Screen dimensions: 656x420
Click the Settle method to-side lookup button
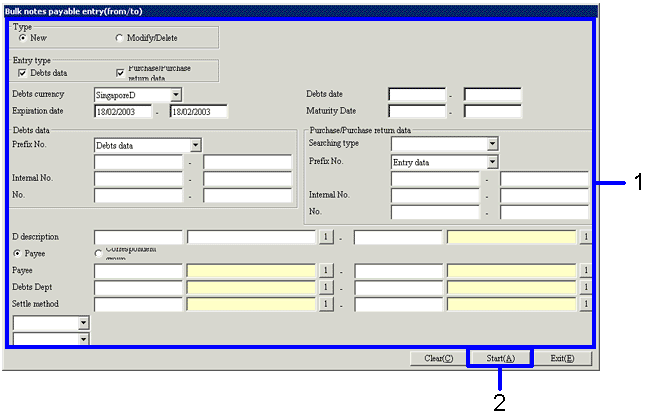(586, 304)
